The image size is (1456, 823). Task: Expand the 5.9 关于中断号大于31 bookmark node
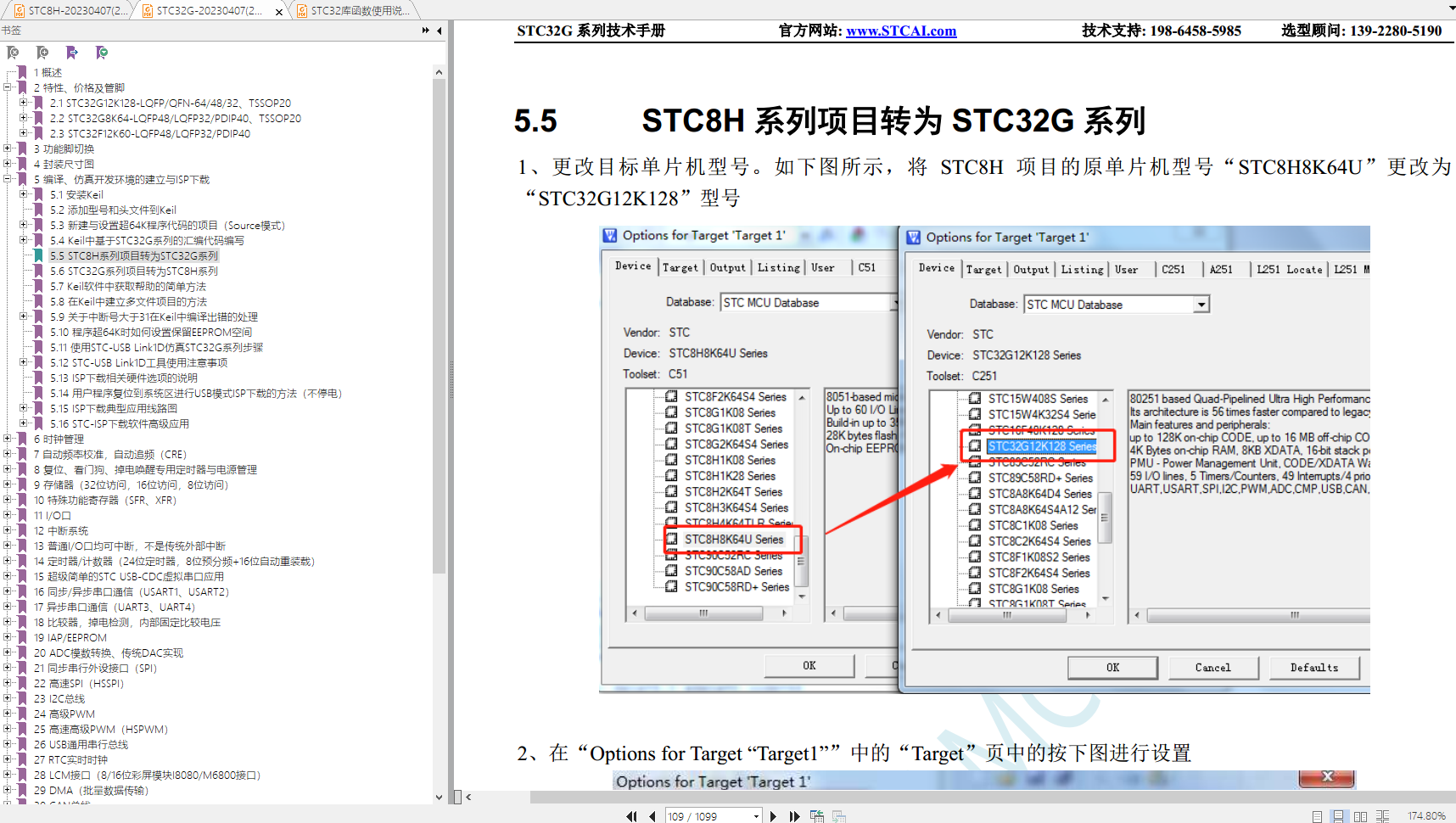(x=24, y=316)
